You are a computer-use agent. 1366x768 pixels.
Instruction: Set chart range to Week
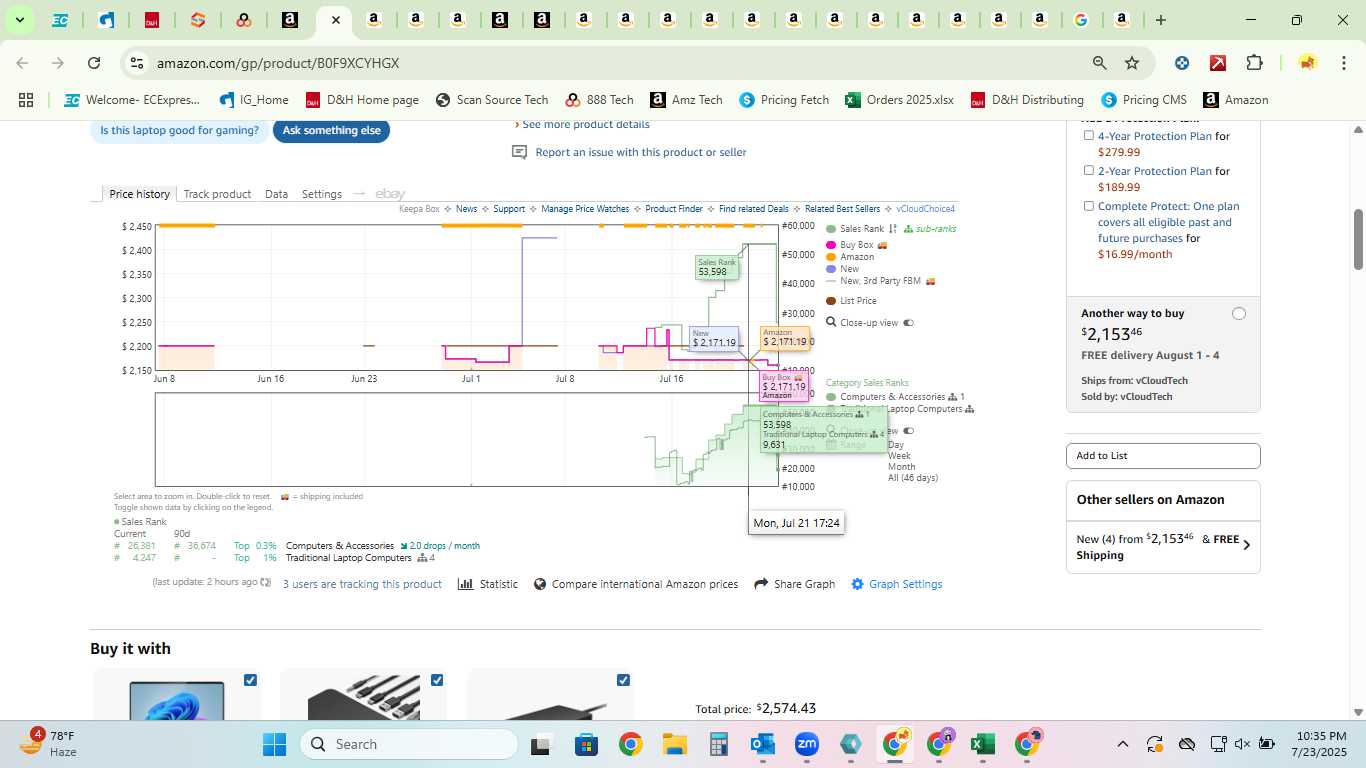coord(899,456)
